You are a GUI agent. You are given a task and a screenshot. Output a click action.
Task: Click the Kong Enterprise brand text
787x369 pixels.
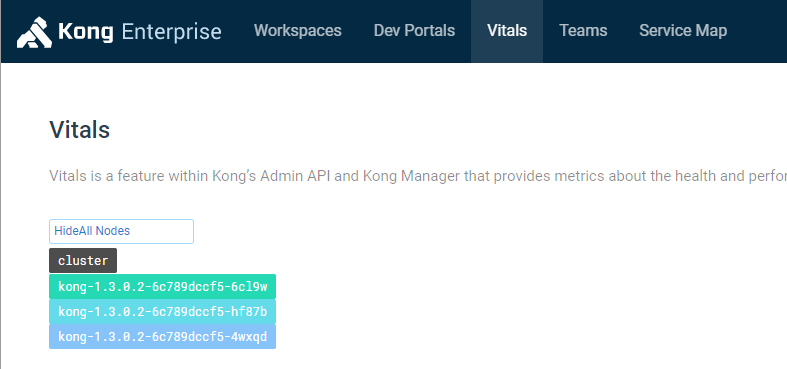[140, 32]
